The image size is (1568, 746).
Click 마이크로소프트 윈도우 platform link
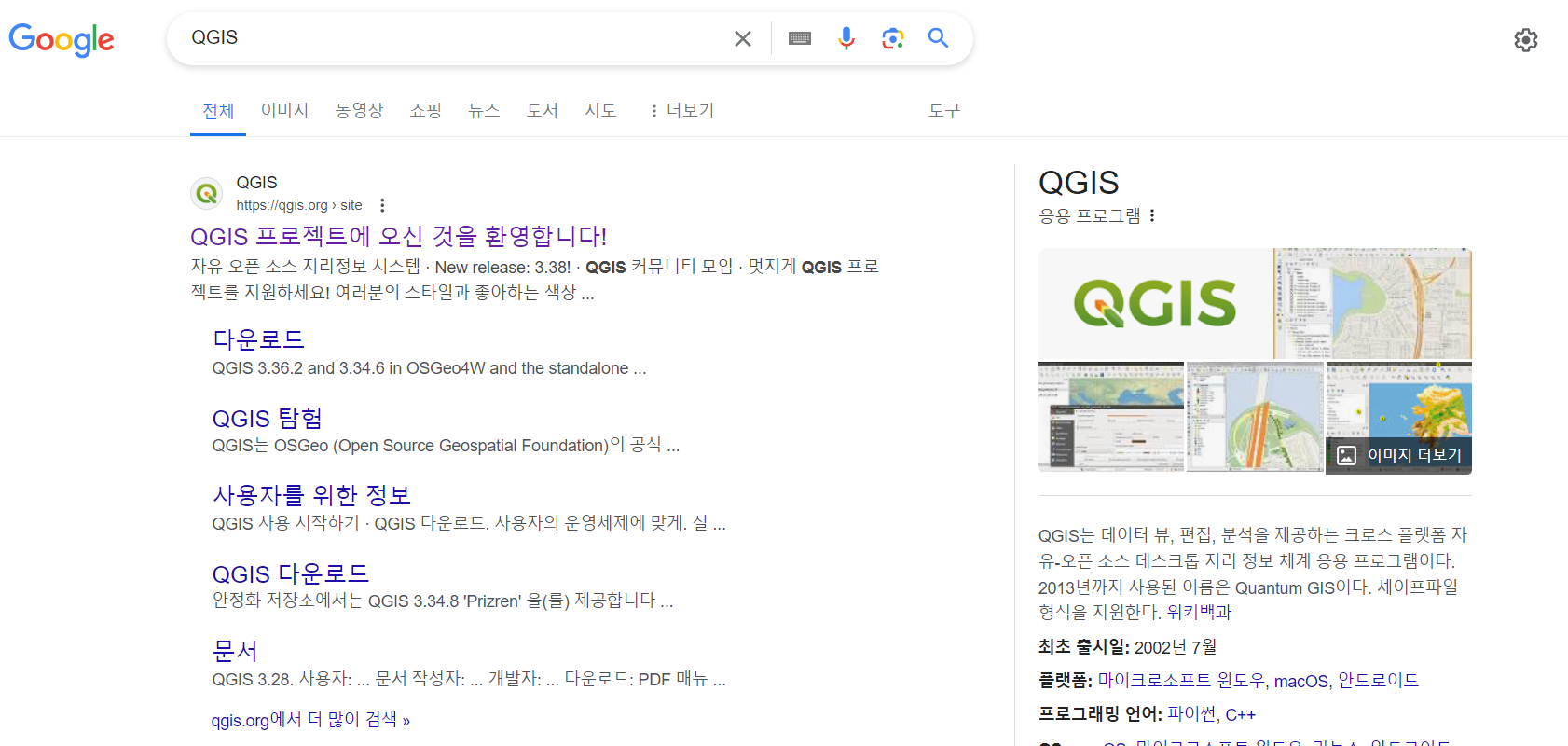coord(1181,681)
